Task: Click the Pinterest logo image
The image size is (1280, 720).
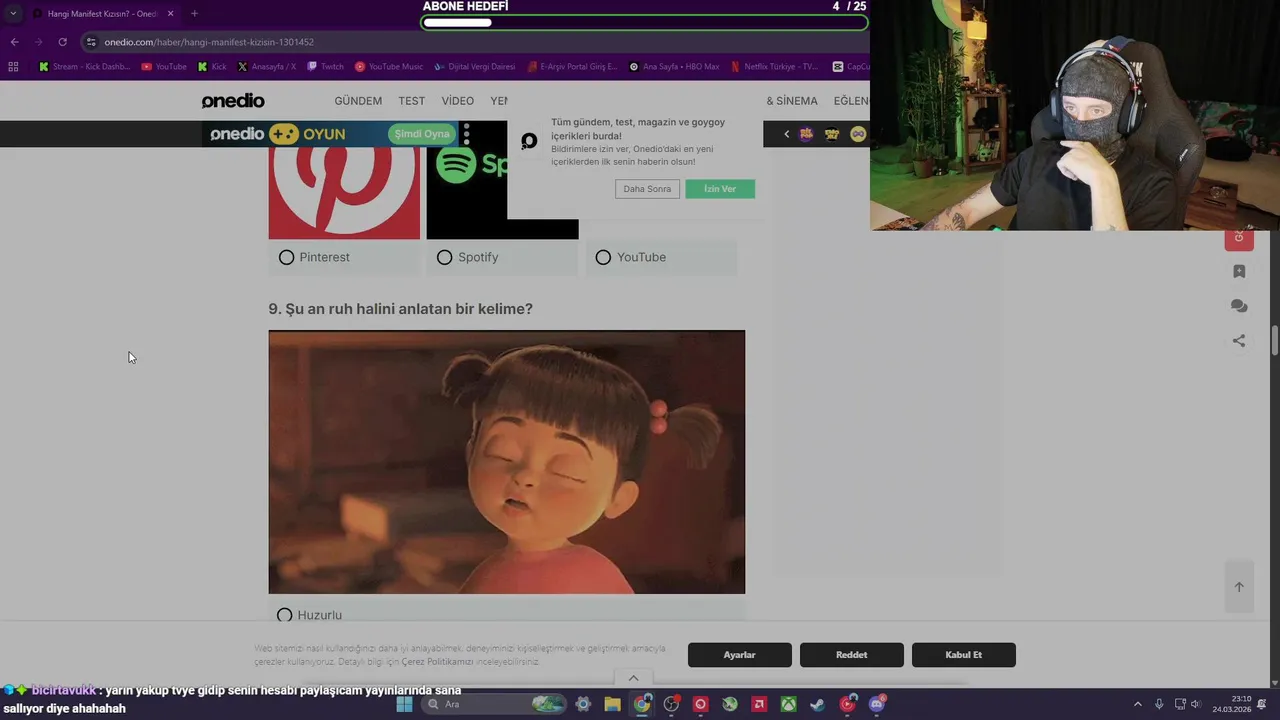Action: (x=344, y=194)
